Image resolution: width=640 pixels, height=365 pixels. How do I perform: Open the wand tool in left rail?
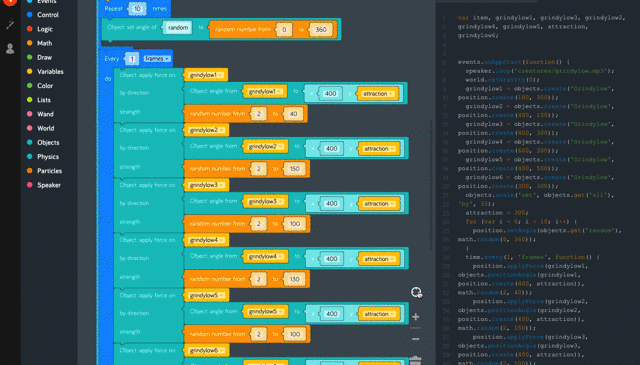10,25
